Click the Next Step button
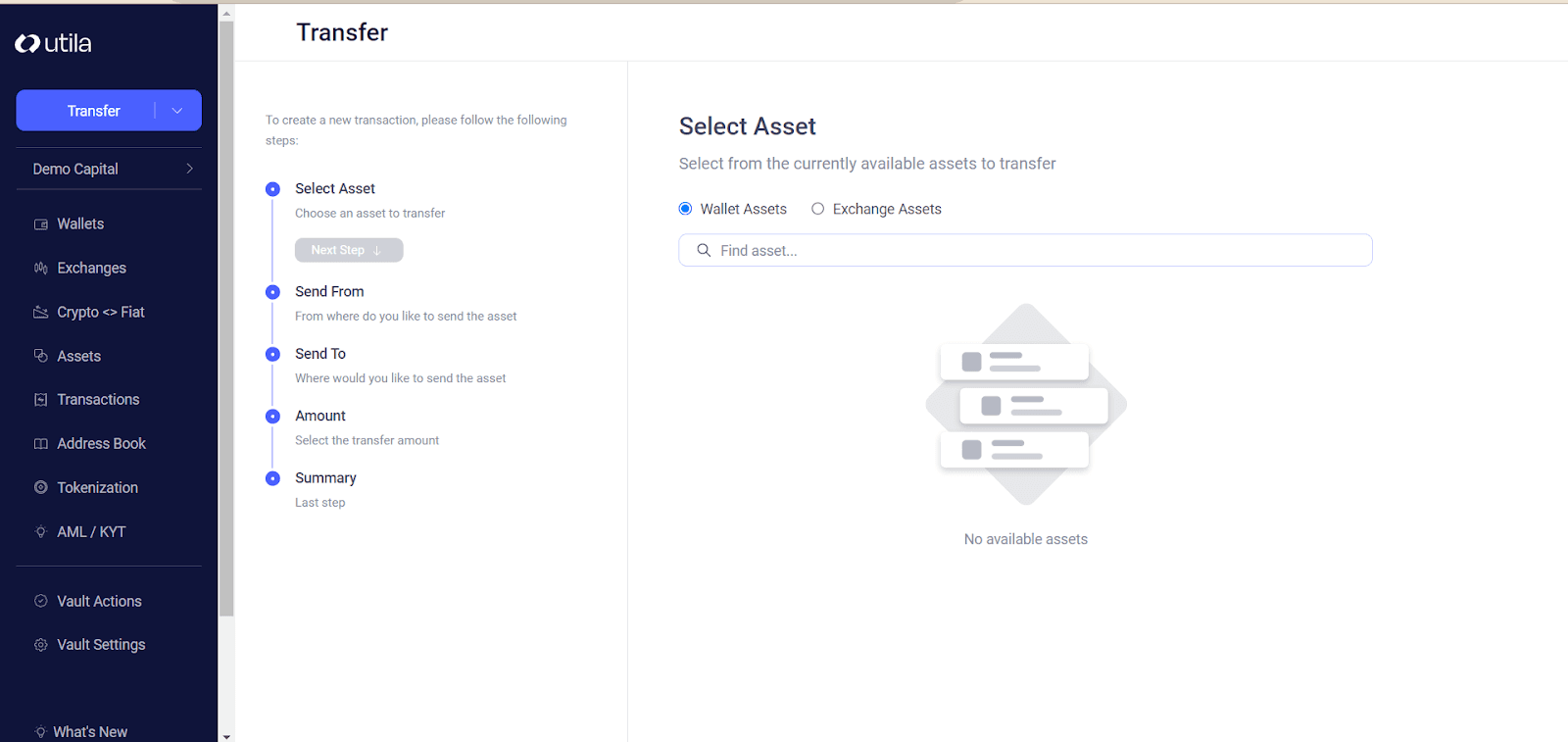This screenshot has width=1568, height=742. coord(349,250)
